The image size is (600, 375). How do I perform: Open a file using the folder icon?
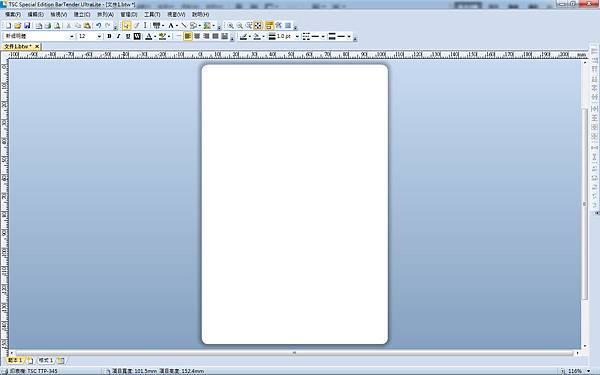tap(18, 26)
